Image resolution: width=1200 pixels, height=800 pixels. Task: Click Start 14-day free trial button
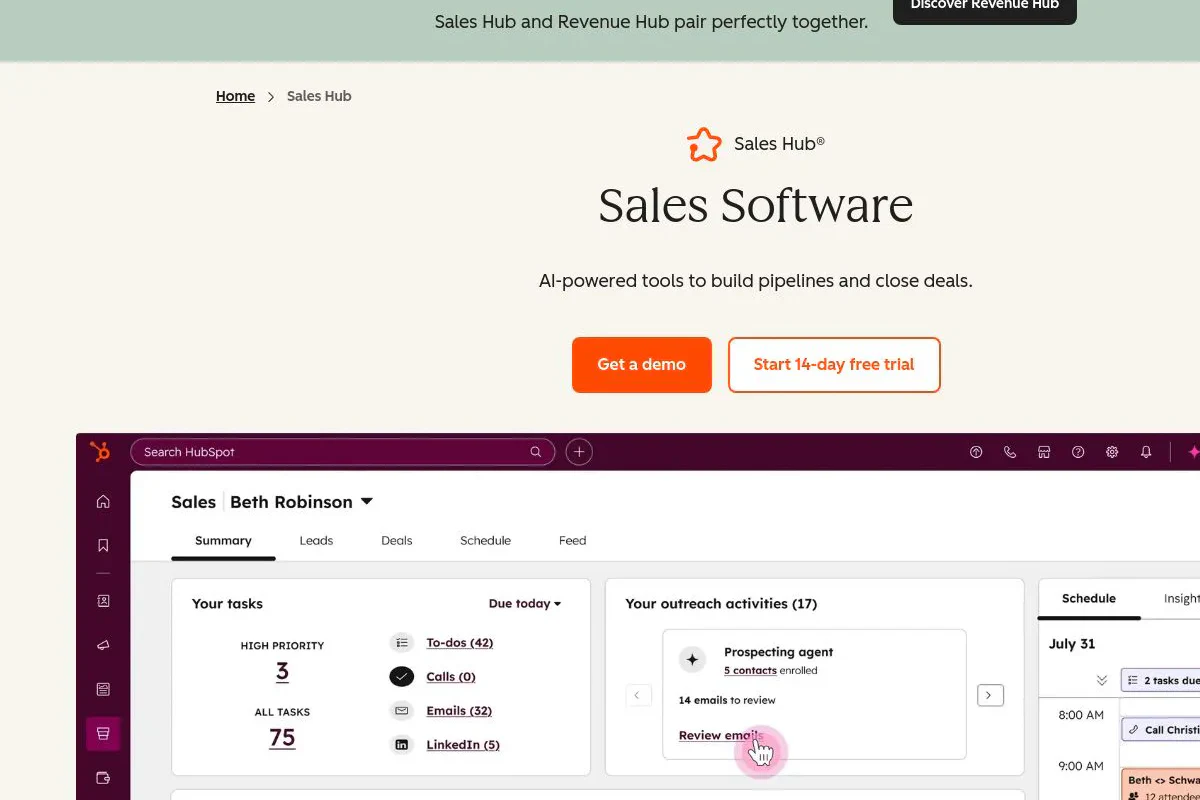[834, 365]
